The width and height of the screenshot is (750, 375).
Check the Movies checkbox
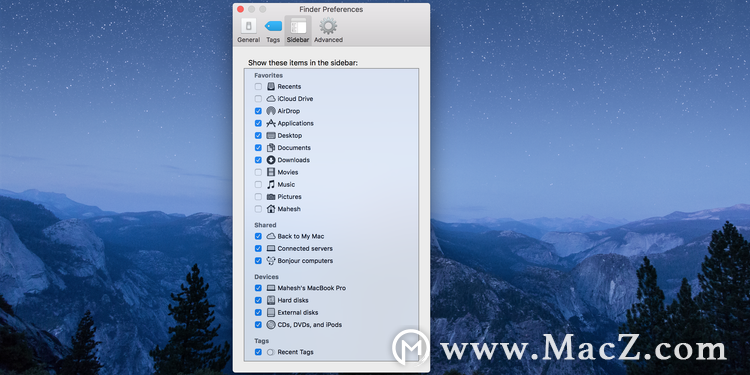258,172
